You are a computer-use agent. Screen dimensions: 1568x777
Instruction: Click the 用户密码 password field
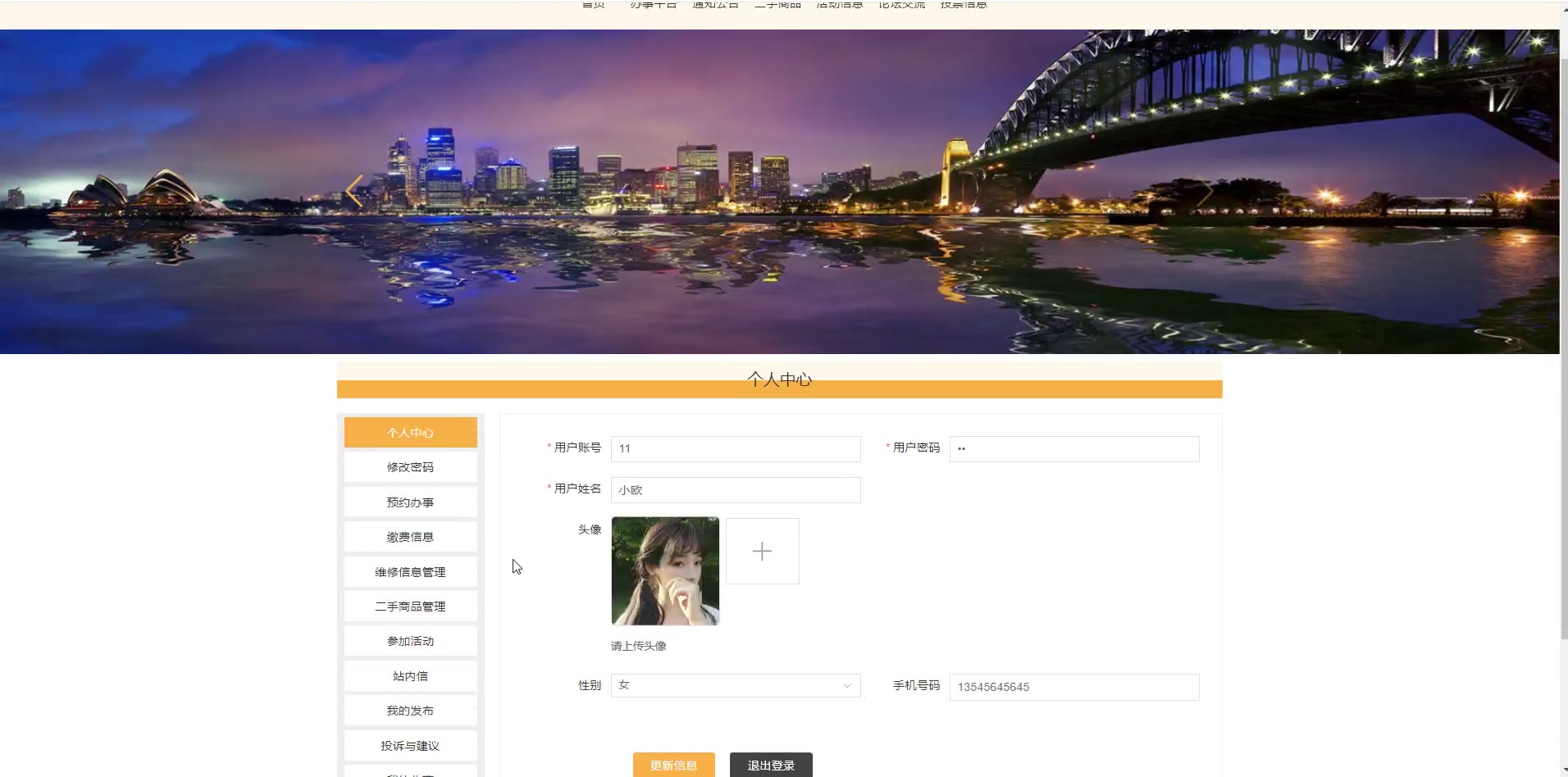click(x=1073, y=448)
